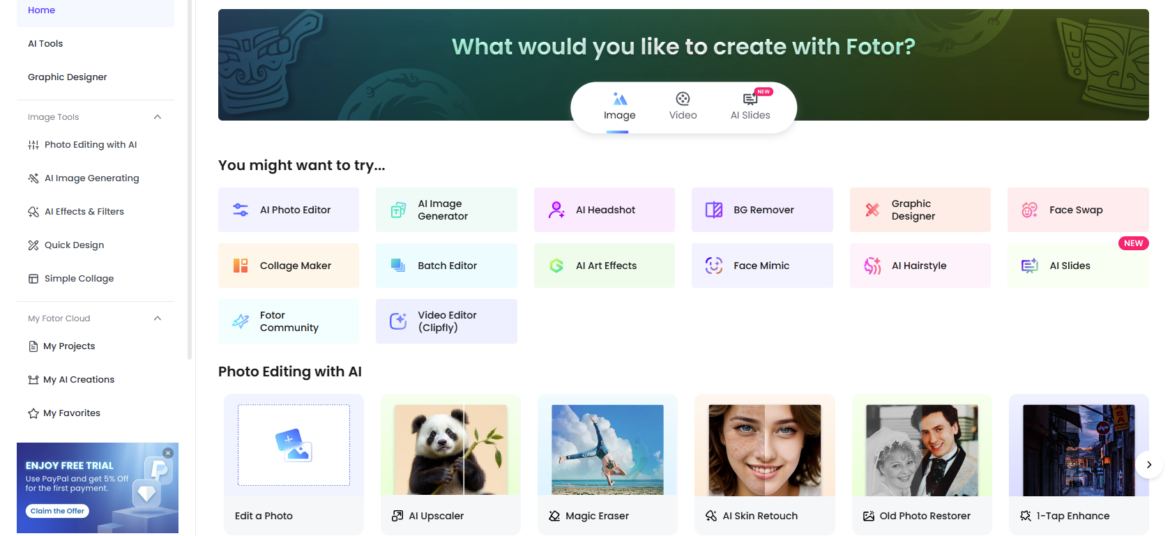The image size is (1170, 536).
Task: Click the AI Slides tile icon
Action: coord(1030,266)
